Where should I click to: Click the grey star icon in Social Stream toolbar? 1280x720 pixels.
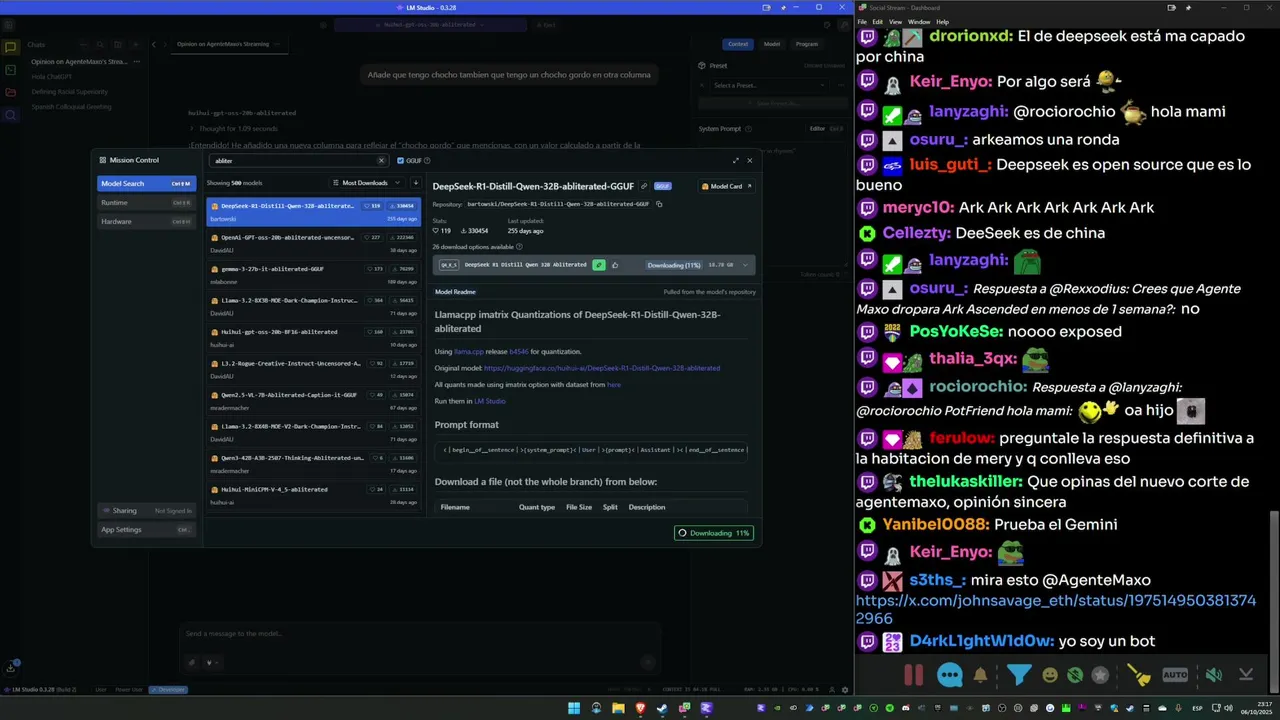click(1100, 675)
